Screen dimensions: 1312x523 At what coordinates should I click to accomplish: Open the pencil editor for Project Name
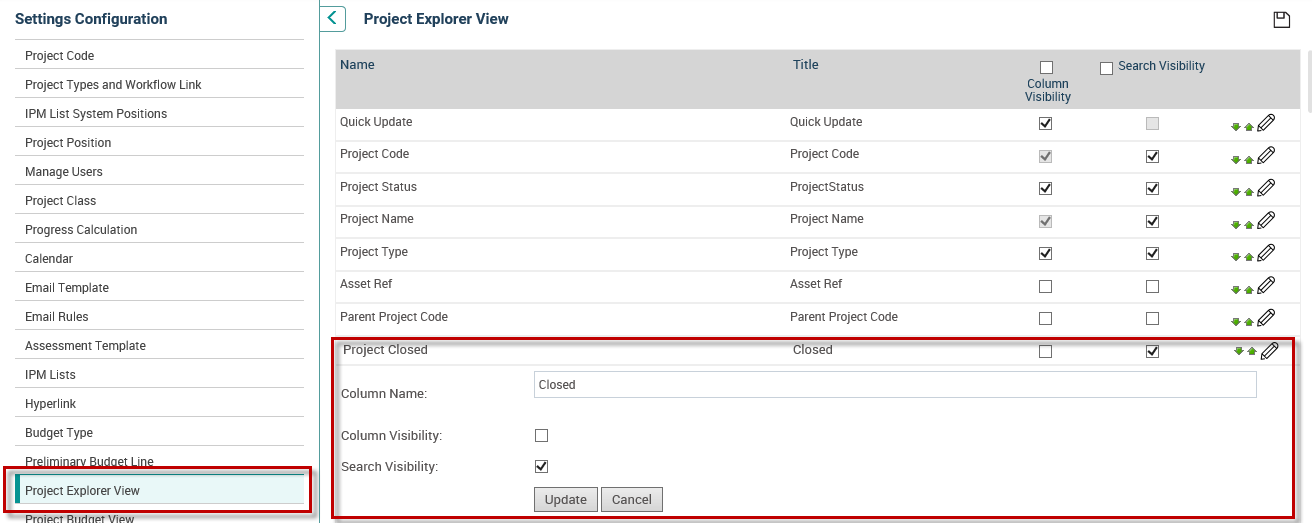click(1266, 221)
